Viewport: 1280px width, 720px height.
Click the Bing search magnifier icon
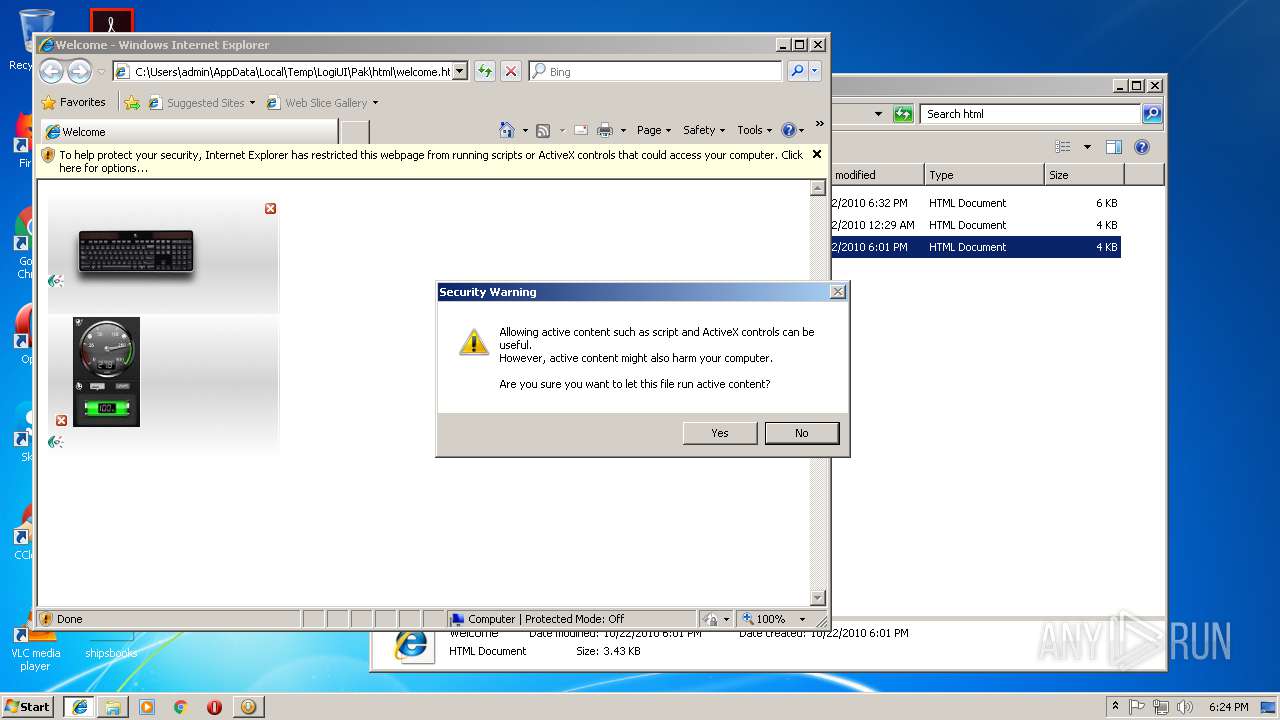[797, 71]
